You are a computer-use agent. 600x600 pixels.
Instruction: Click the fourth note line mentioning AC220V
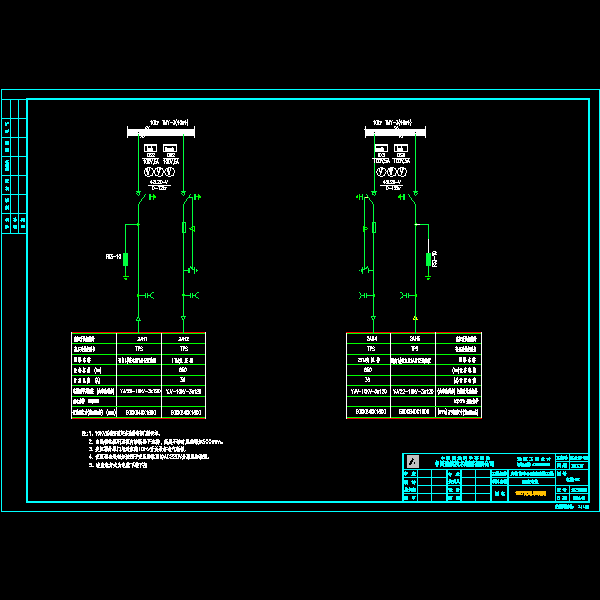coord(149,457)
